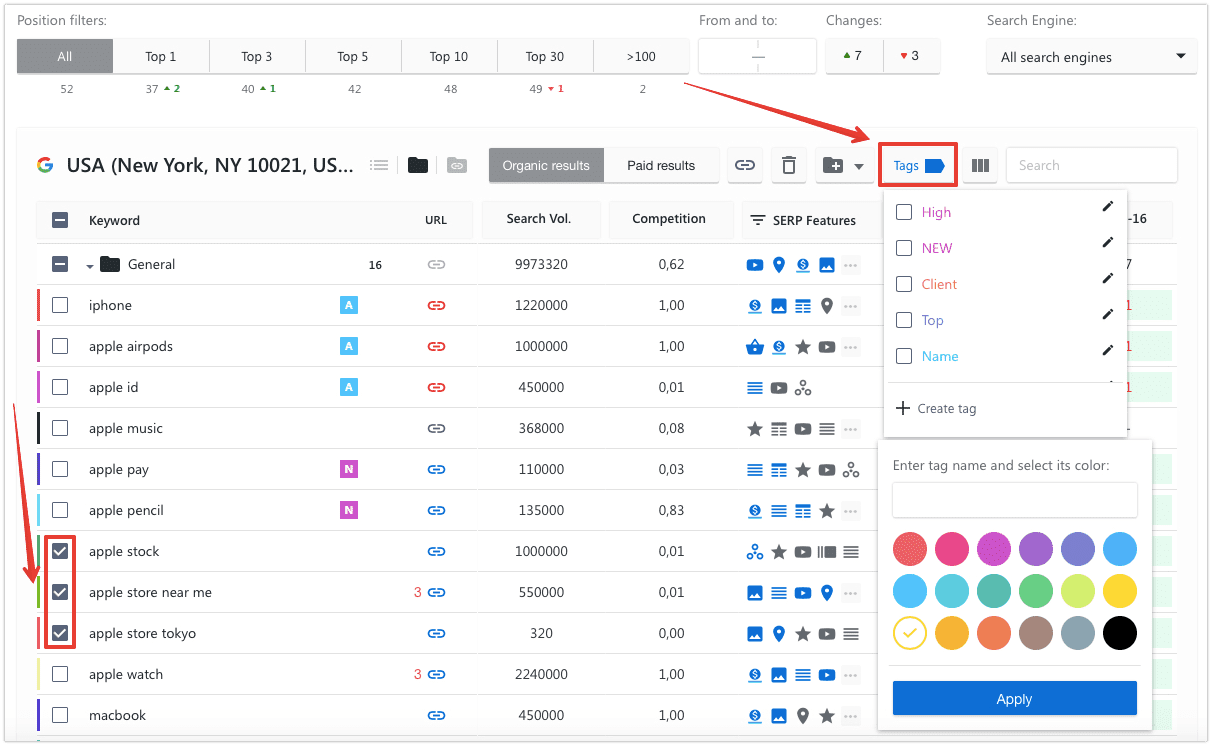
Task: Sort by Search Vol. column header
Action: coord(539,219)
